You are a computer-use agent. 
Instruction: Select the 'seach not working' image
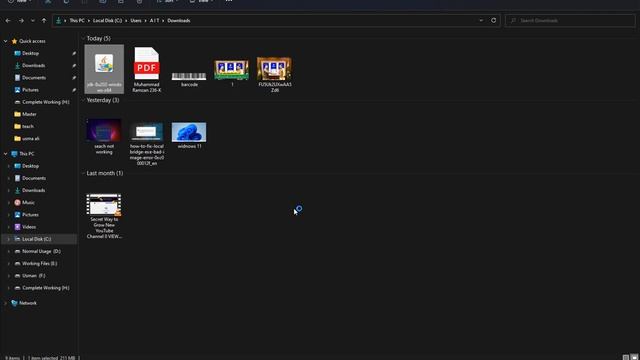point(104,136)
